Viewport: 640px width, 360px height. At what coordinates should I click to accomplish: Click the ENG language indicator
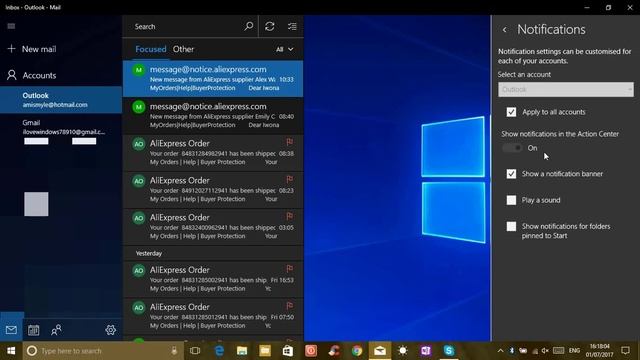point(574,351)
